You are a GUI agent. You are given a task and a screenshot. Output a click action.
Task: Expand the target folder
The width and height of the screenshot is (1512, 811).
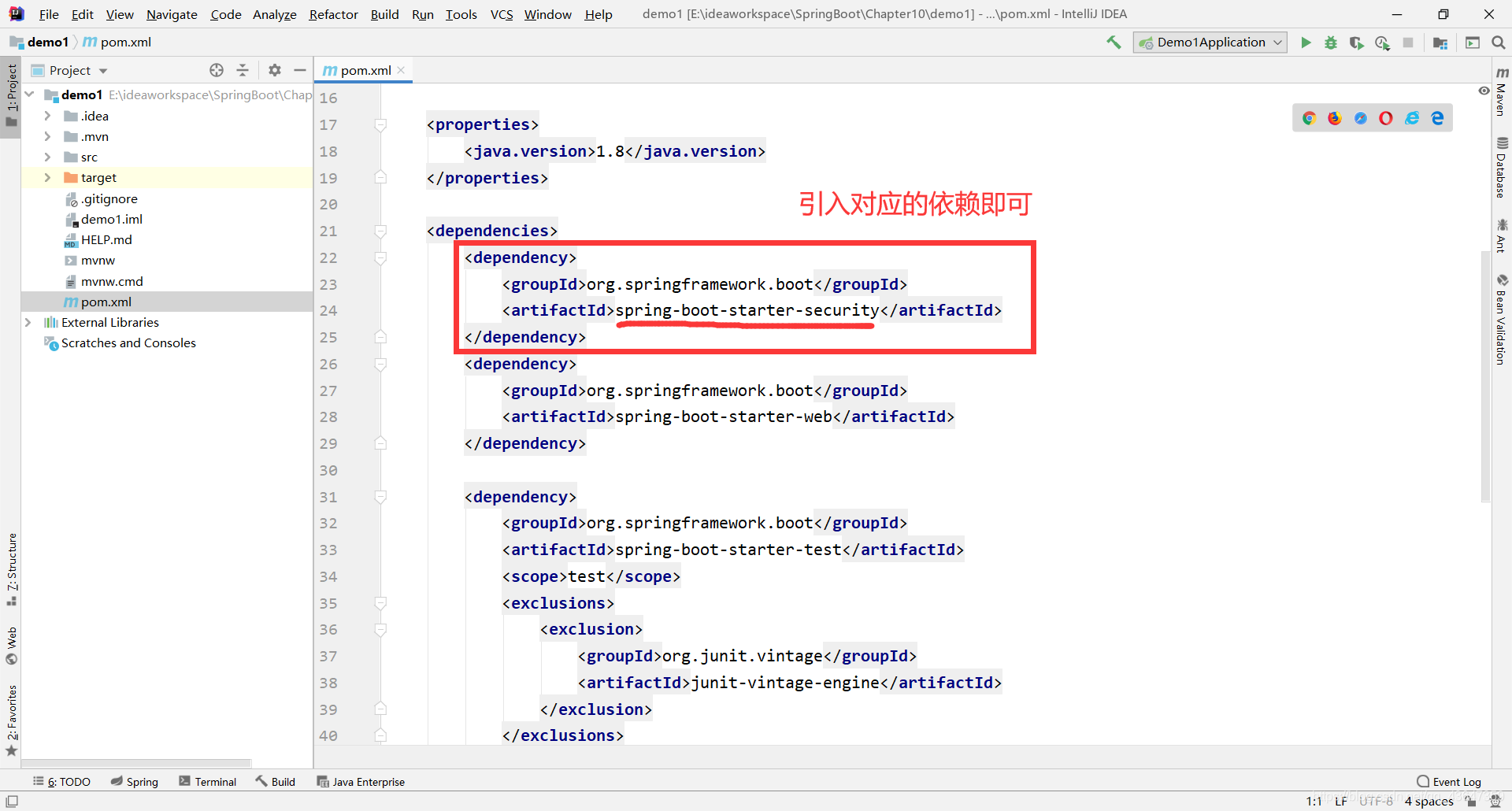pyautogui.click(x=47, y=177)
